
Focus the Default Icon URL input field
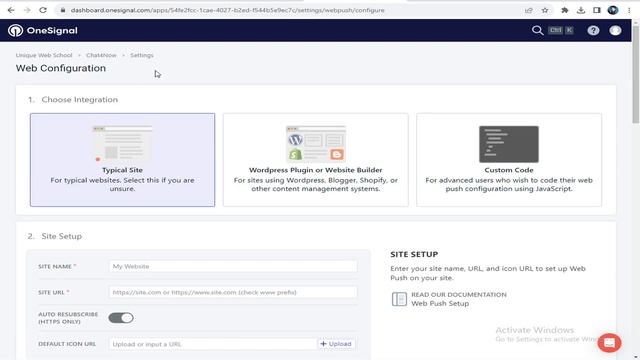[x=213, y=344]
